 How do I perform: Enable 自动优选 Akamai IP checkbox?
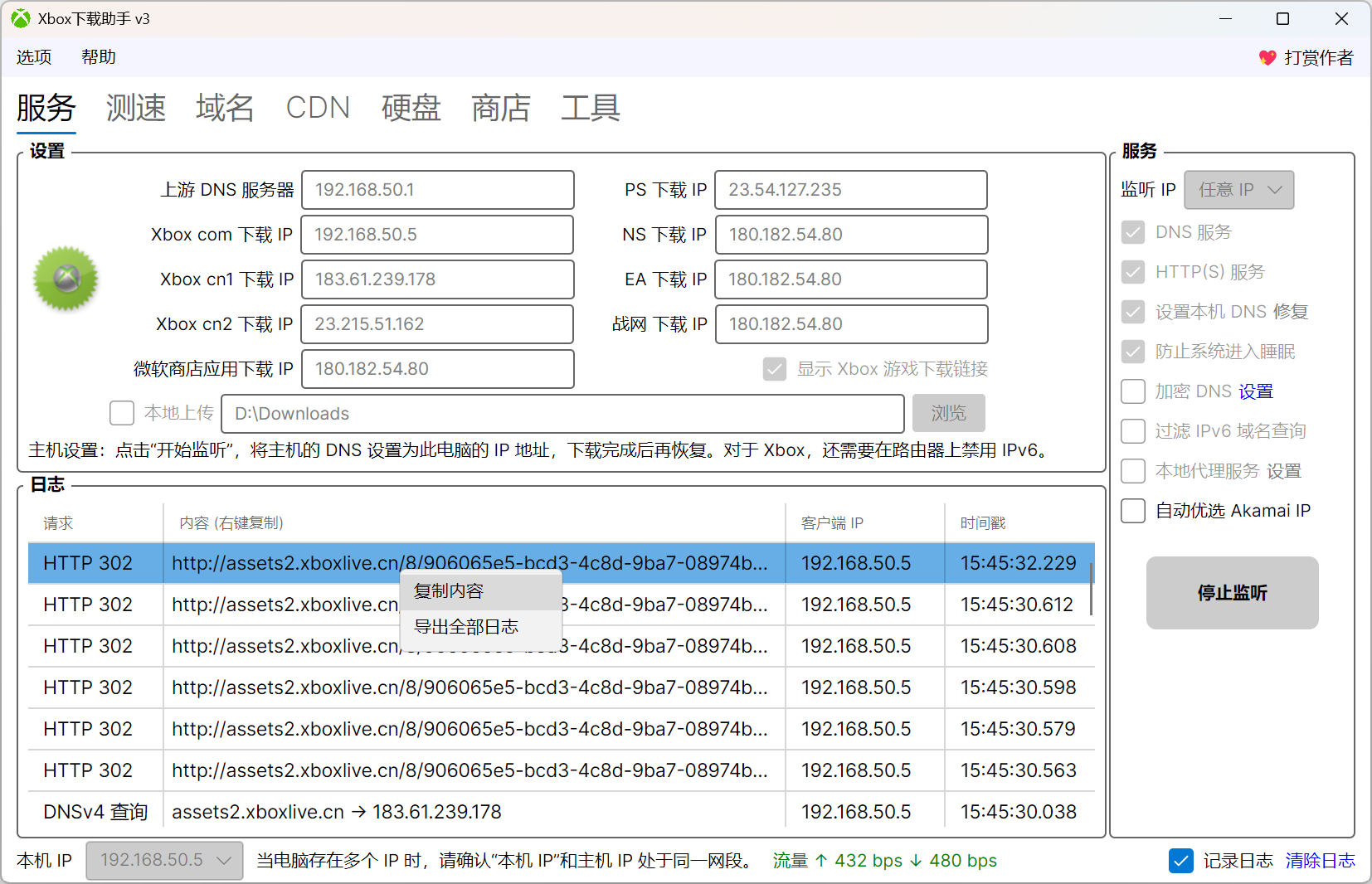(x=1133, y=511)
